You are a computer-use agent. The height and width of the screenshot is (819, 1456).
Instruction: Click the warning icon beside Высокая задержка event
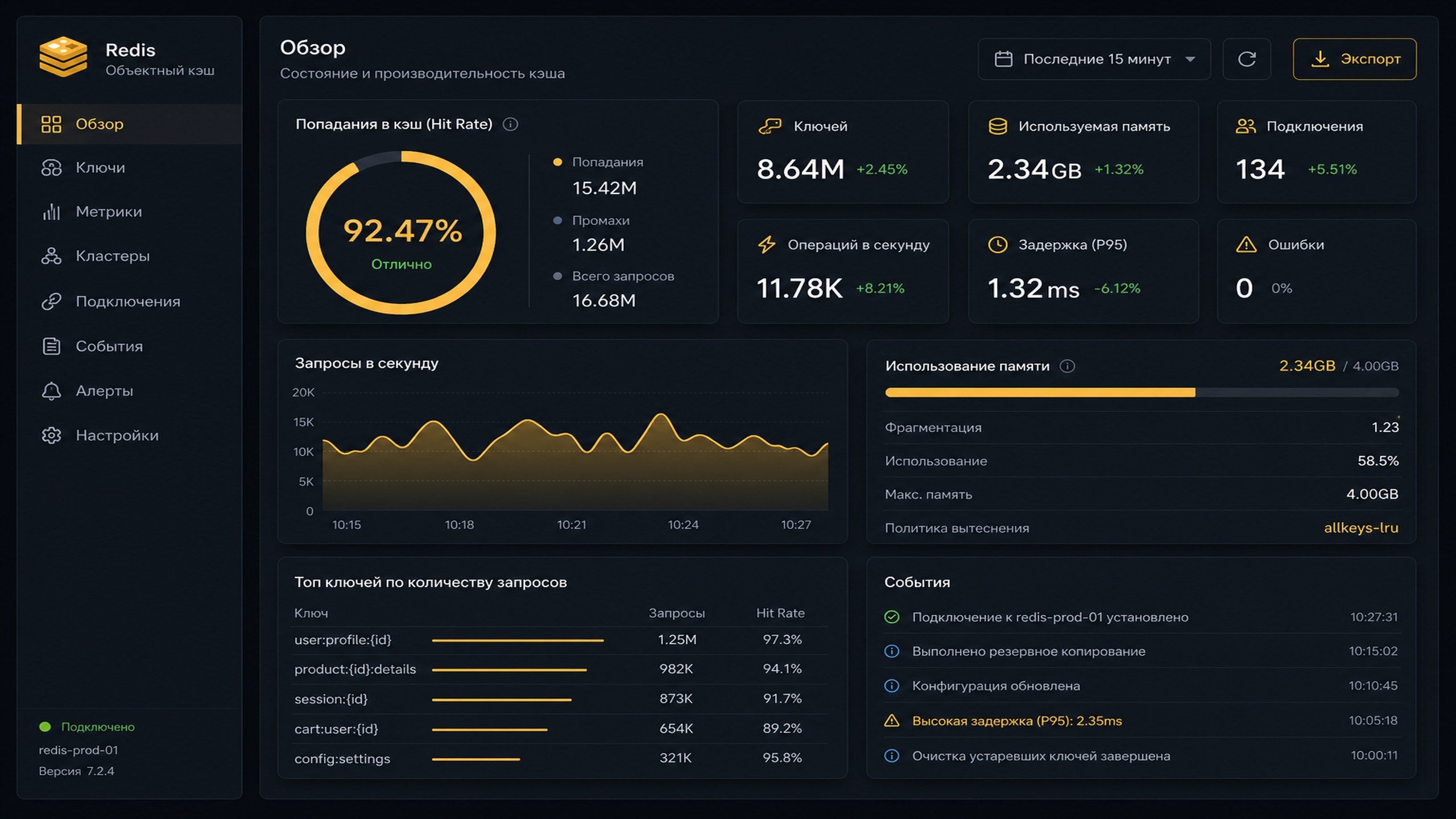coord(892,721)
